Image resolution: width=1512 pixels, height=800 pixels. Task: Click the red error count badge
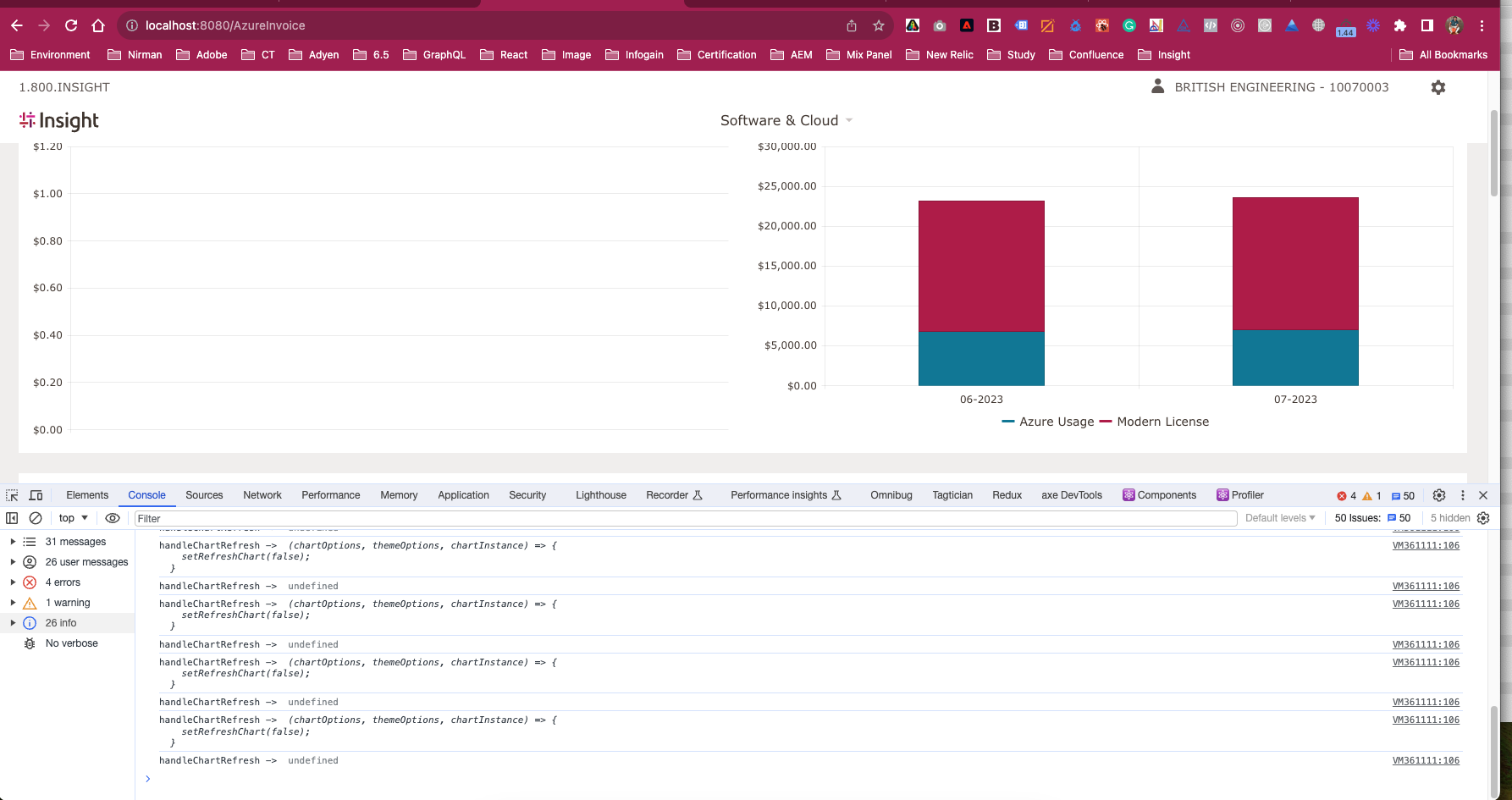pyautogui.click(x=1346, y=496)
